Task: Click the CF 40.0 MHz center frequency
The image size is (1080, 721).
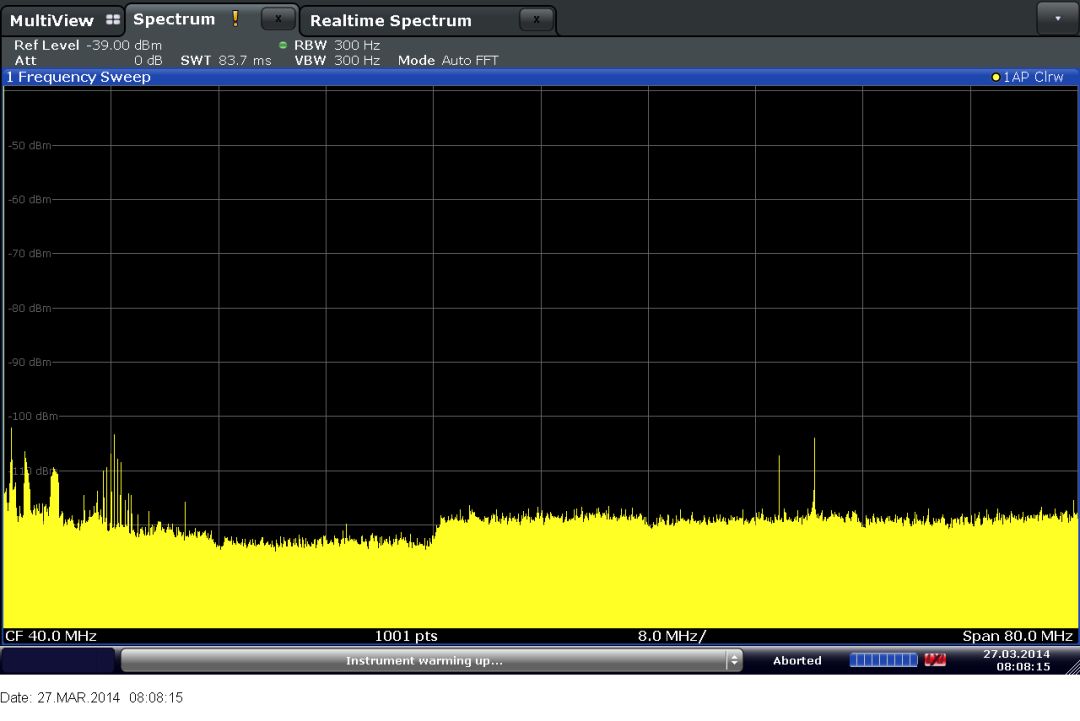Action: click(51, 636)
